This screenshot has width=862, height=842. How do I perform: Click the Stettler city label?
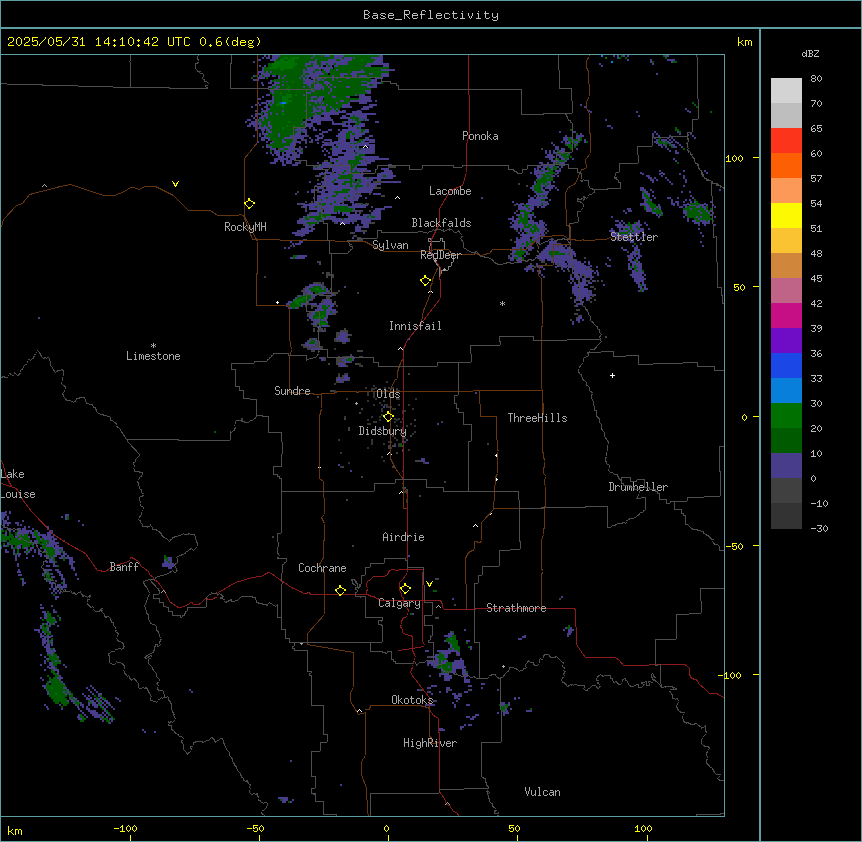click(x=634, y=237)
